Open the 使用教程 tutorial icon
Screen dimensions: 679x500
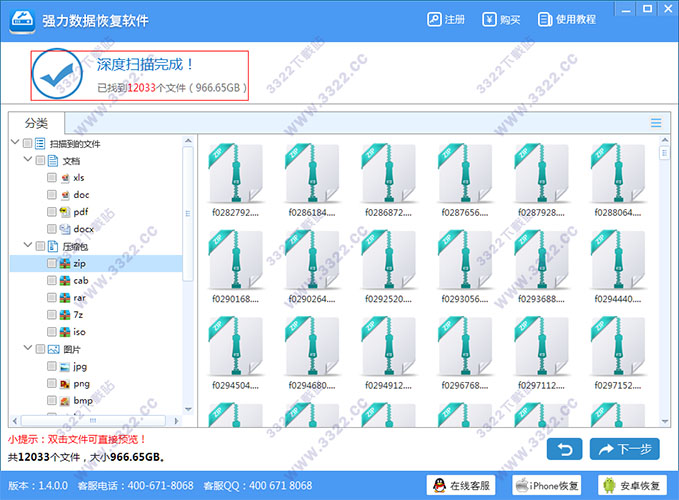(x=545, y=19)
